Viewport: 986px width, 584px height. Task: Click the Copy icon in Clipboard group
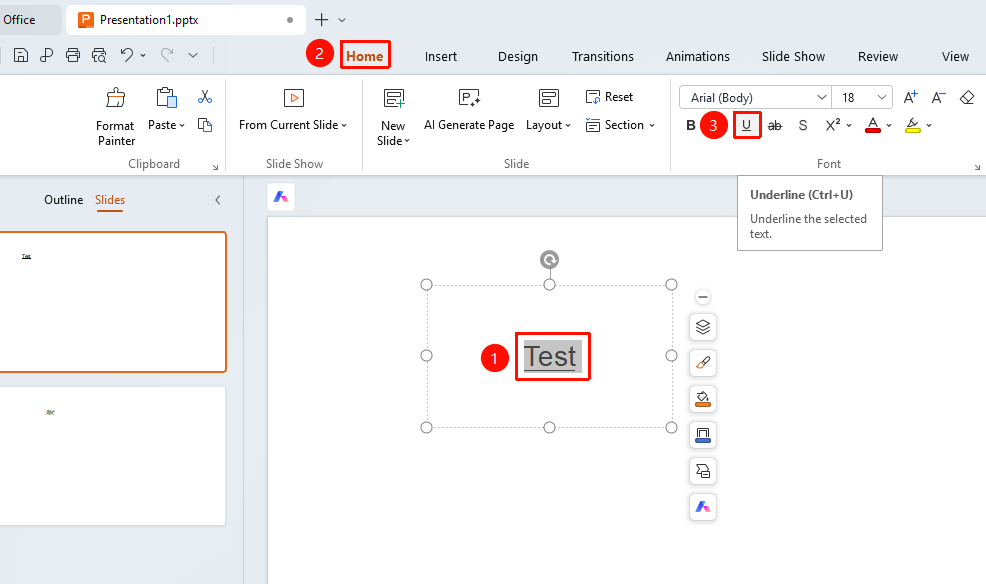pos(205,125)
